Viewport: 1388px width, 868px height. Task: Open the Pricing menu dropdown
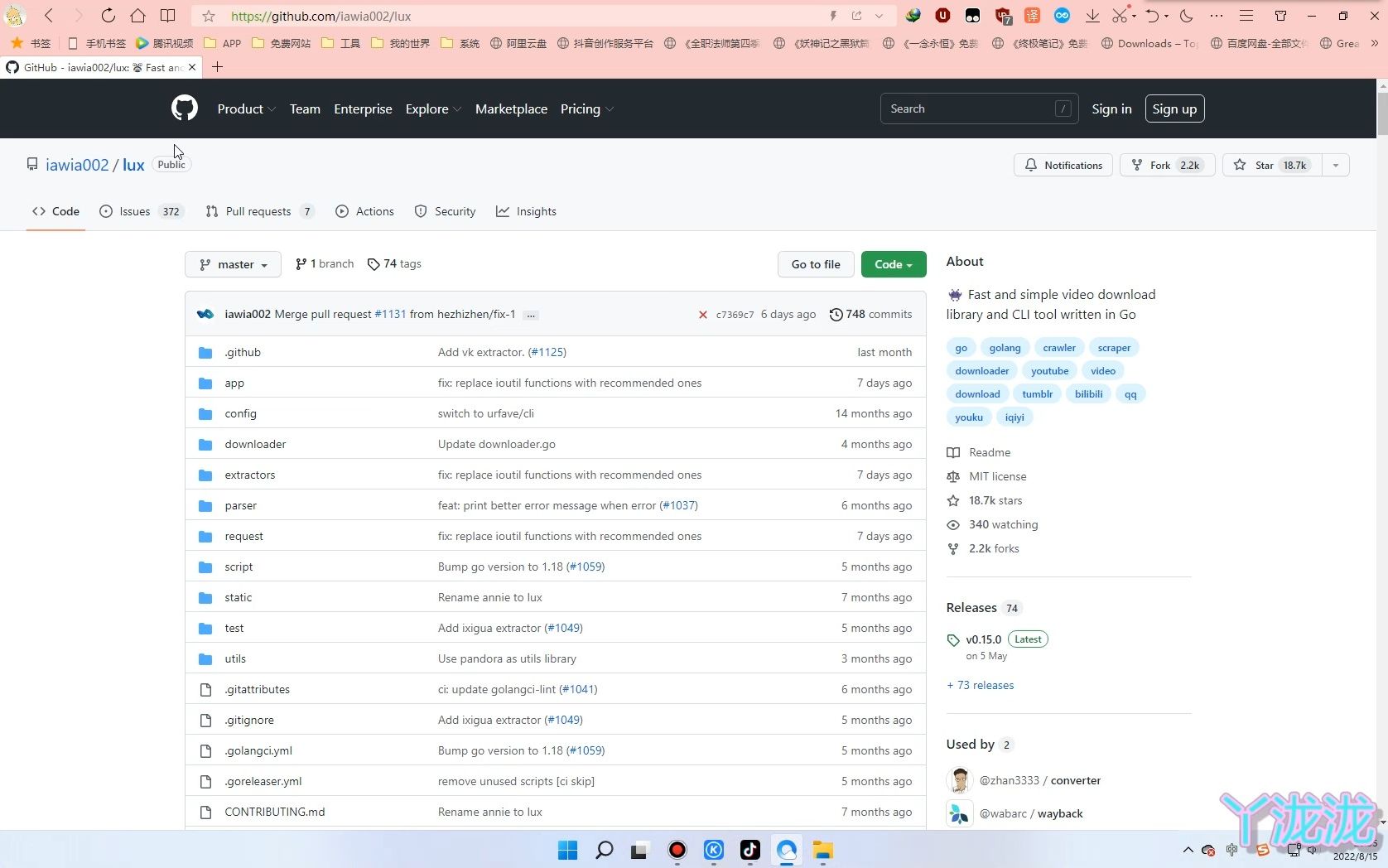pyautogui.click(x=586, y=108)
